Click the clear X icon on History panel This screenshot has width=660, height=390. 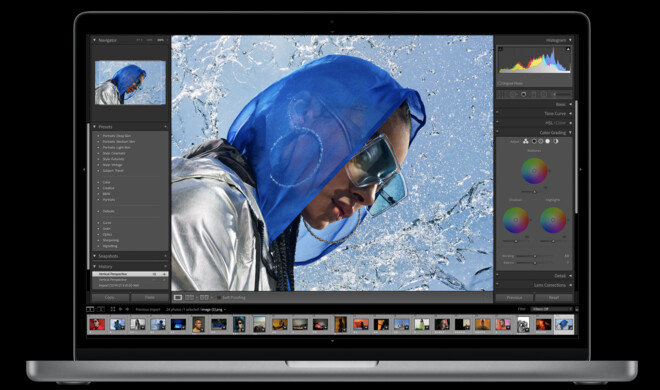[165, 266]
